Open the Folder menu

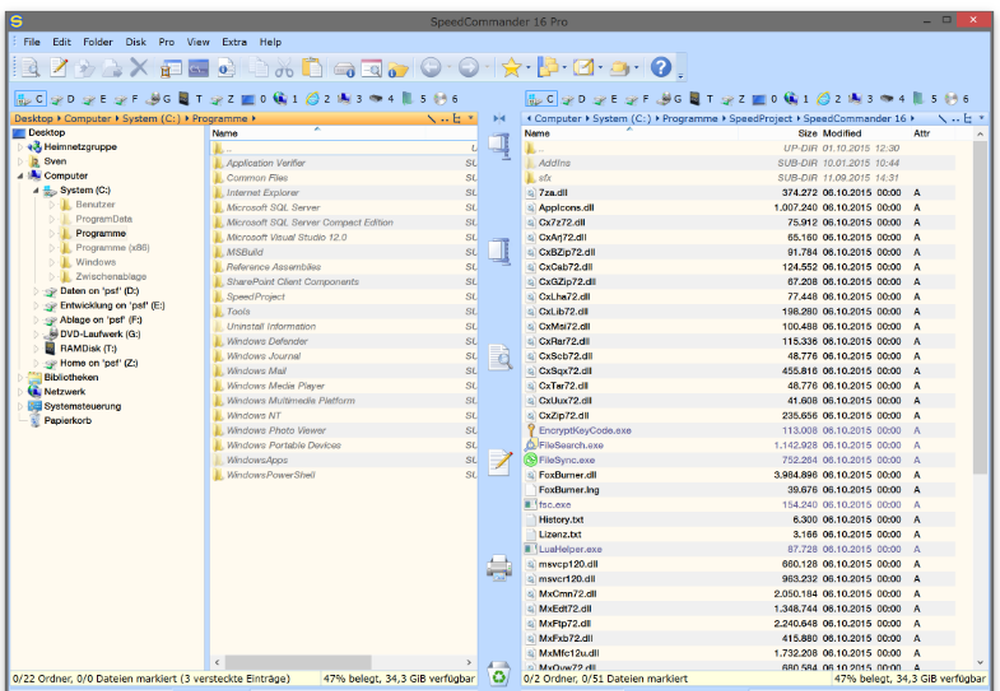98,42
